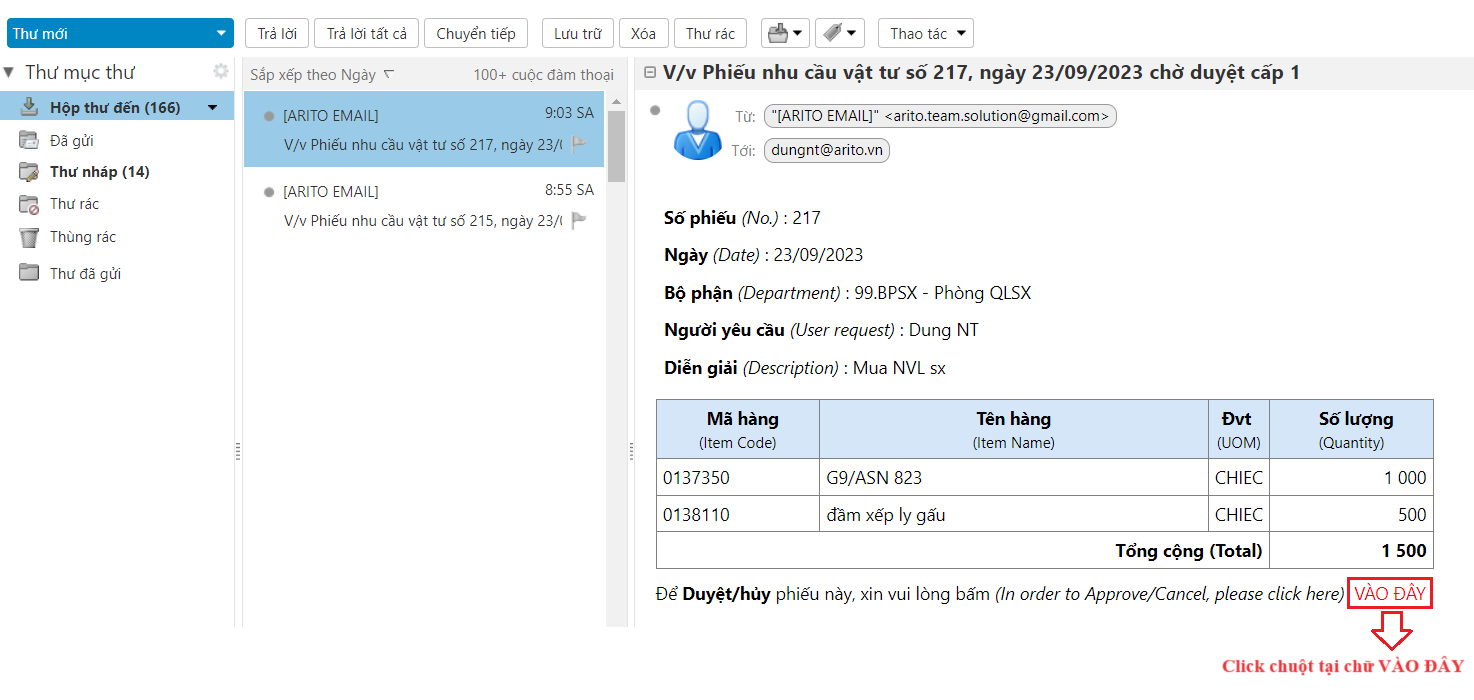Click the sender avatar icon
The image size is (1474, 700).
tap(697, 130)
